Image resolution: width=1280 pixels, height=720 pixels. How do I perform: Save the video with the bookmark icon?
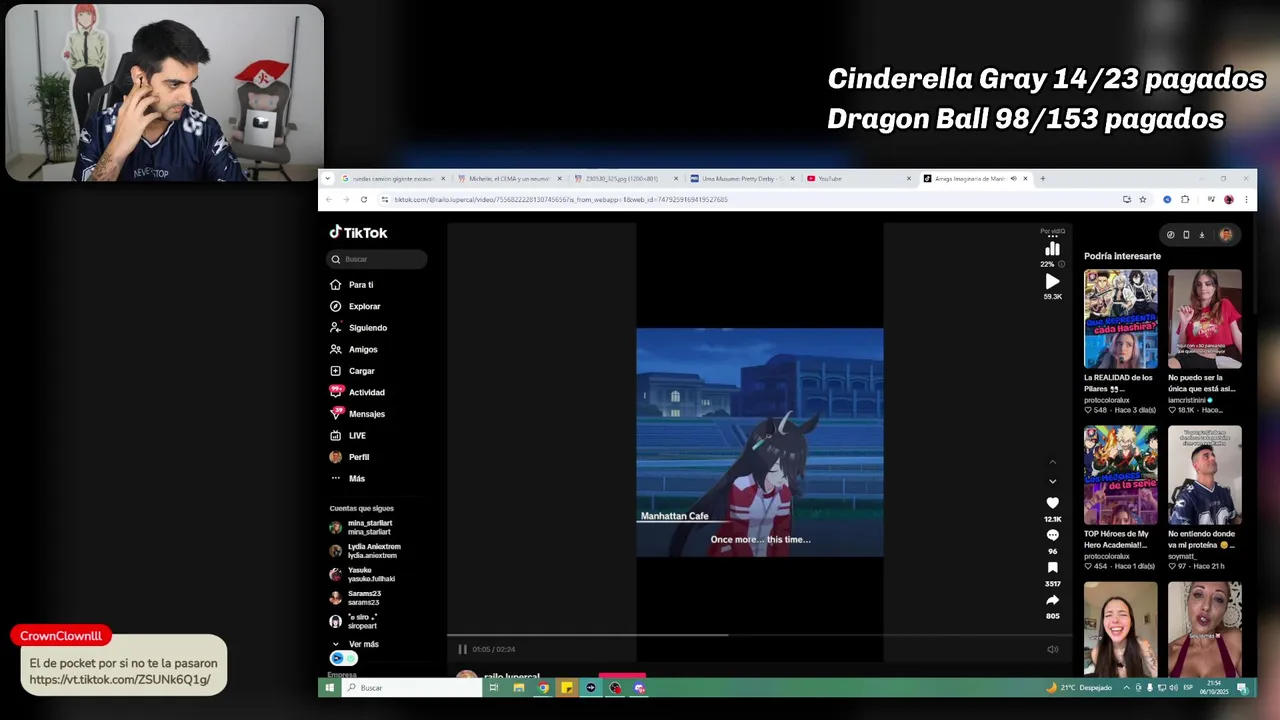click(1052, 568)
